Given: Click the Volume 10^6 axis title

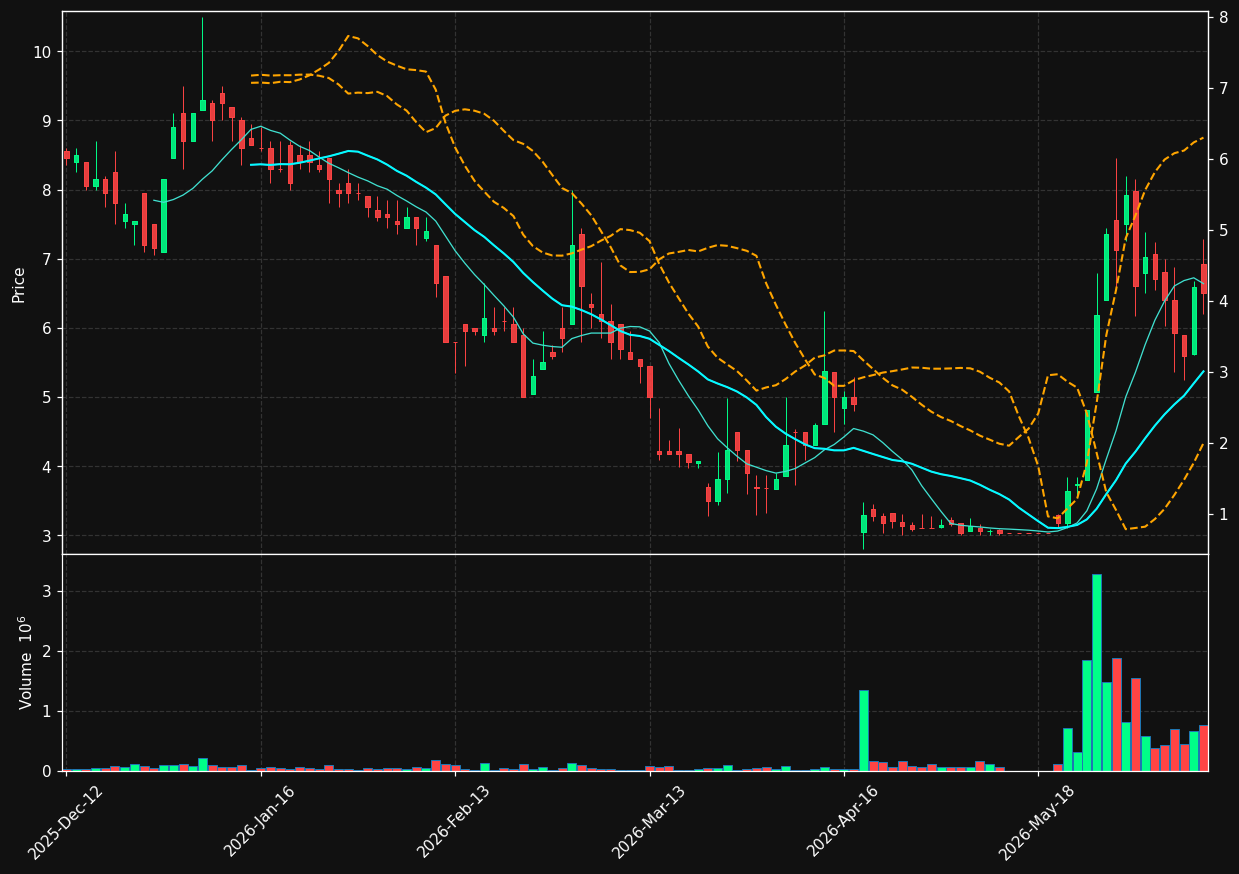Looking at the screenshot, I should (x=26, y=662).
